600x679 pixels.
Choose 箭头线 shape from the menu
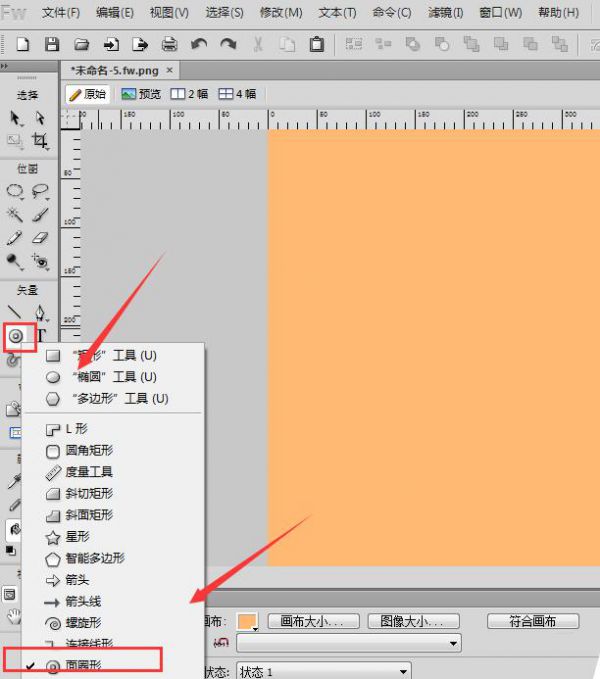click(x=113, y=601)
